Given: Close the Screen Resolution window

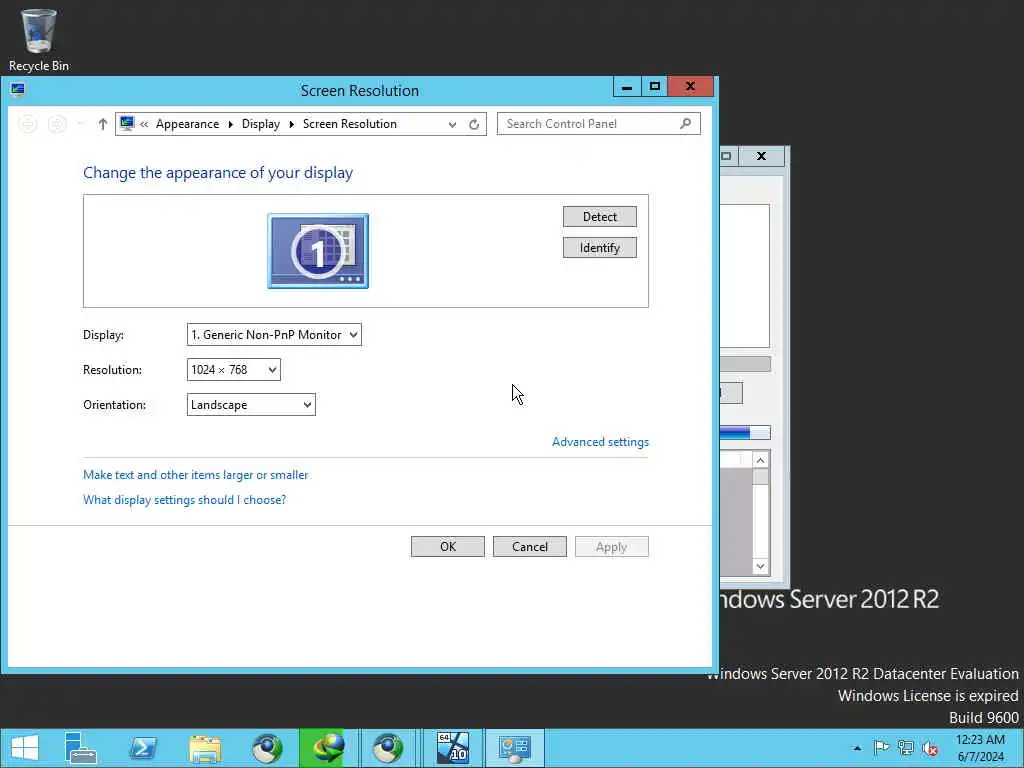Looking at the screenshot, I should (690, 87).
